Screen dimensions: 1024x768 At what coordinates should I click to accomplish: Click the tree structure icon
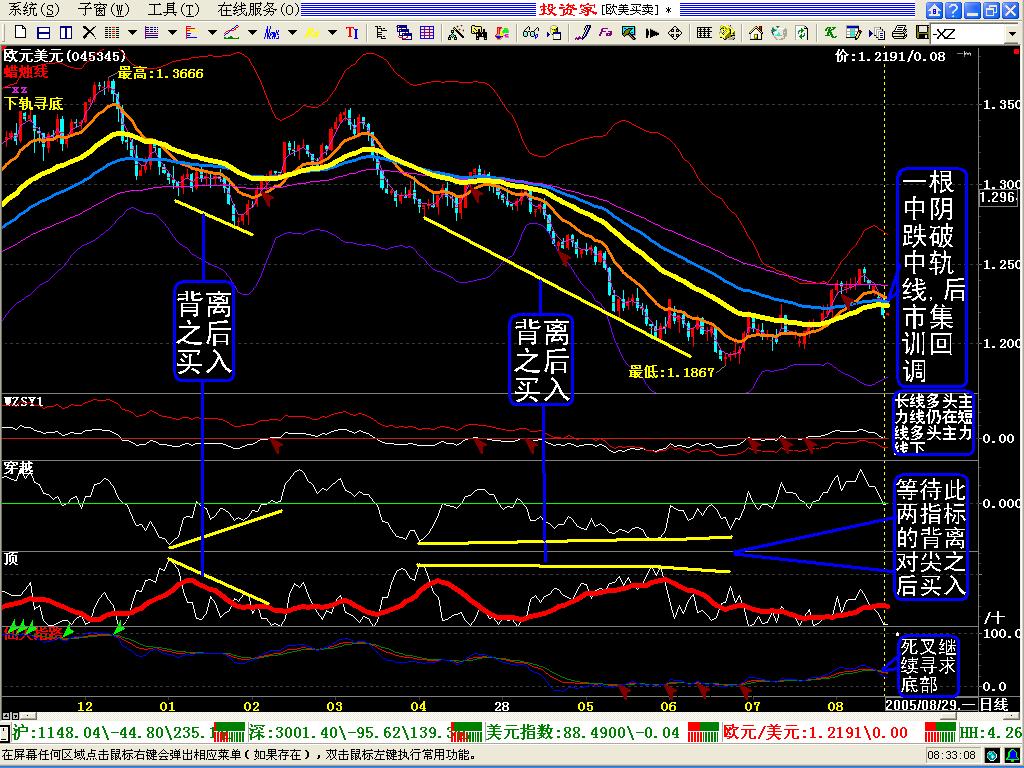381,33
